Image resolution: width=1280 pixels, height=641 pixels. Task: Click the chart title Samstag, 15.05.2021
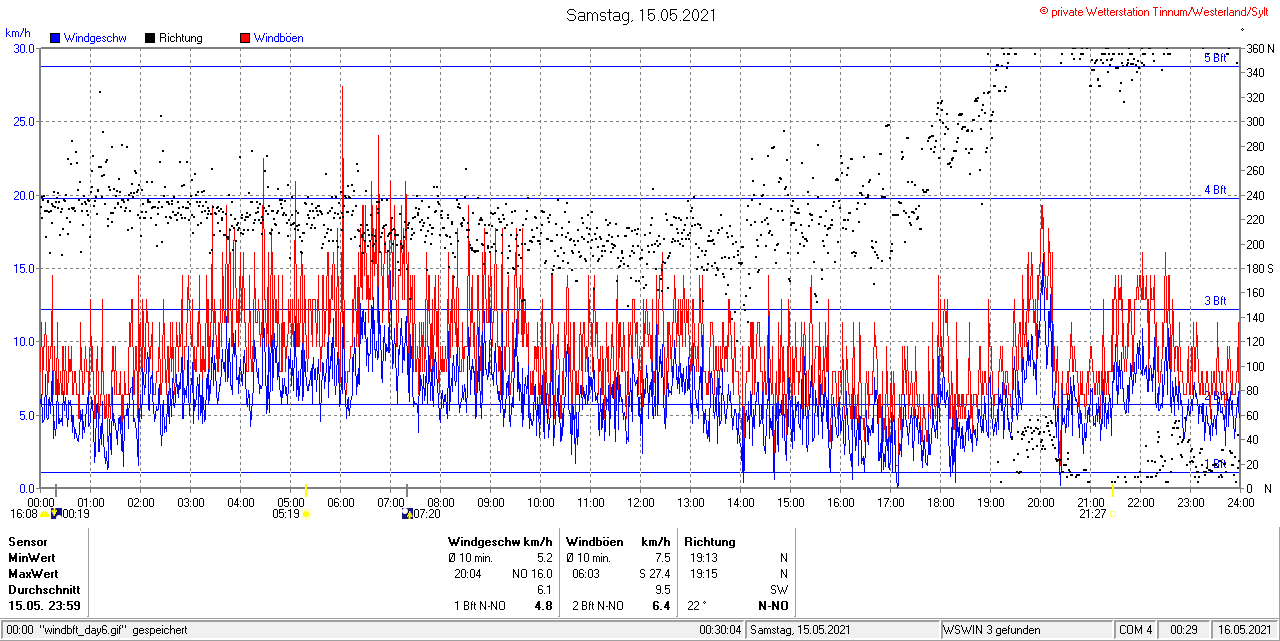pyautogui.click(x=641, y=15)
